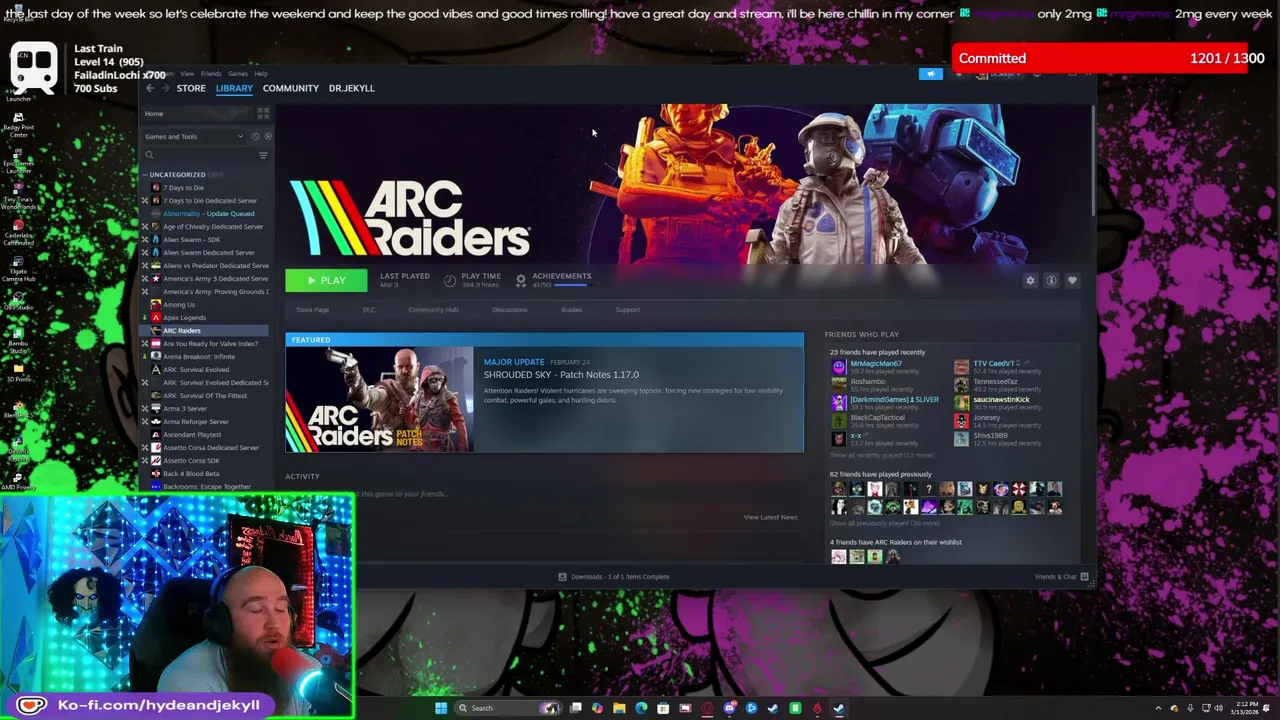Select Arena Breakout: Infinite entry
The height and width of the screenshot is (720, 1280).
pyautogui.click(x=199, y=357)
